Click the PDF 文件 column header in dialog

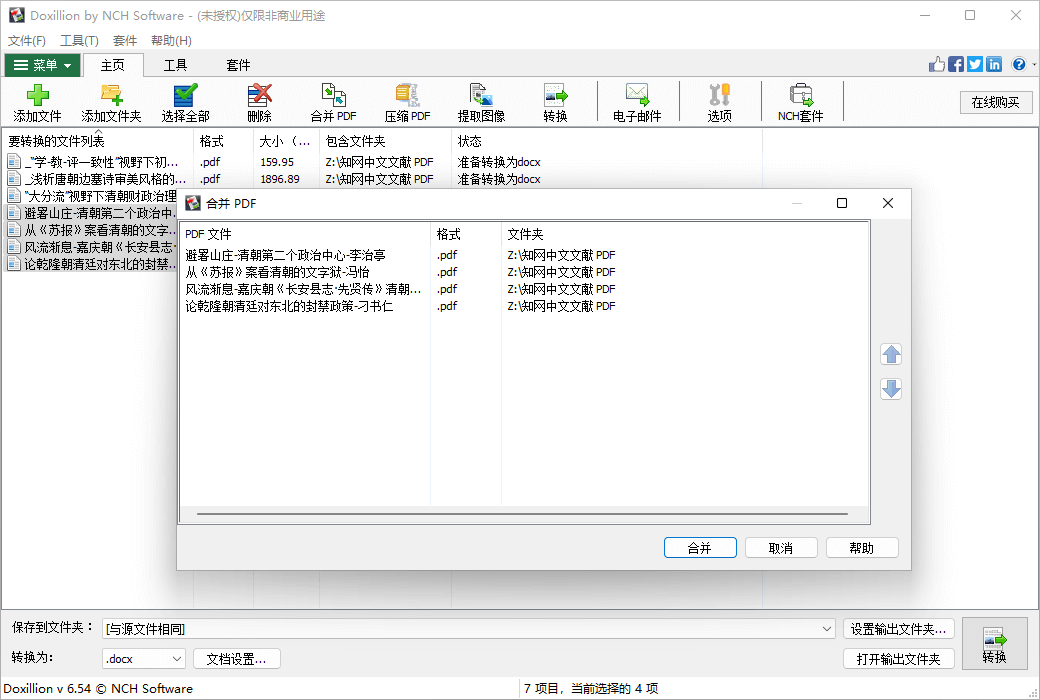305,234
